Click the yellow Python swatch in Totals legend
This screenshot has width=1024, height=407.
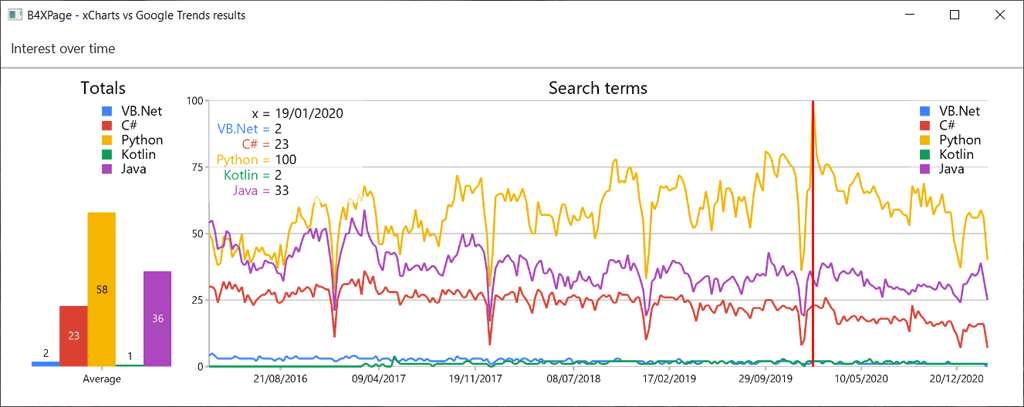(106, 140)
